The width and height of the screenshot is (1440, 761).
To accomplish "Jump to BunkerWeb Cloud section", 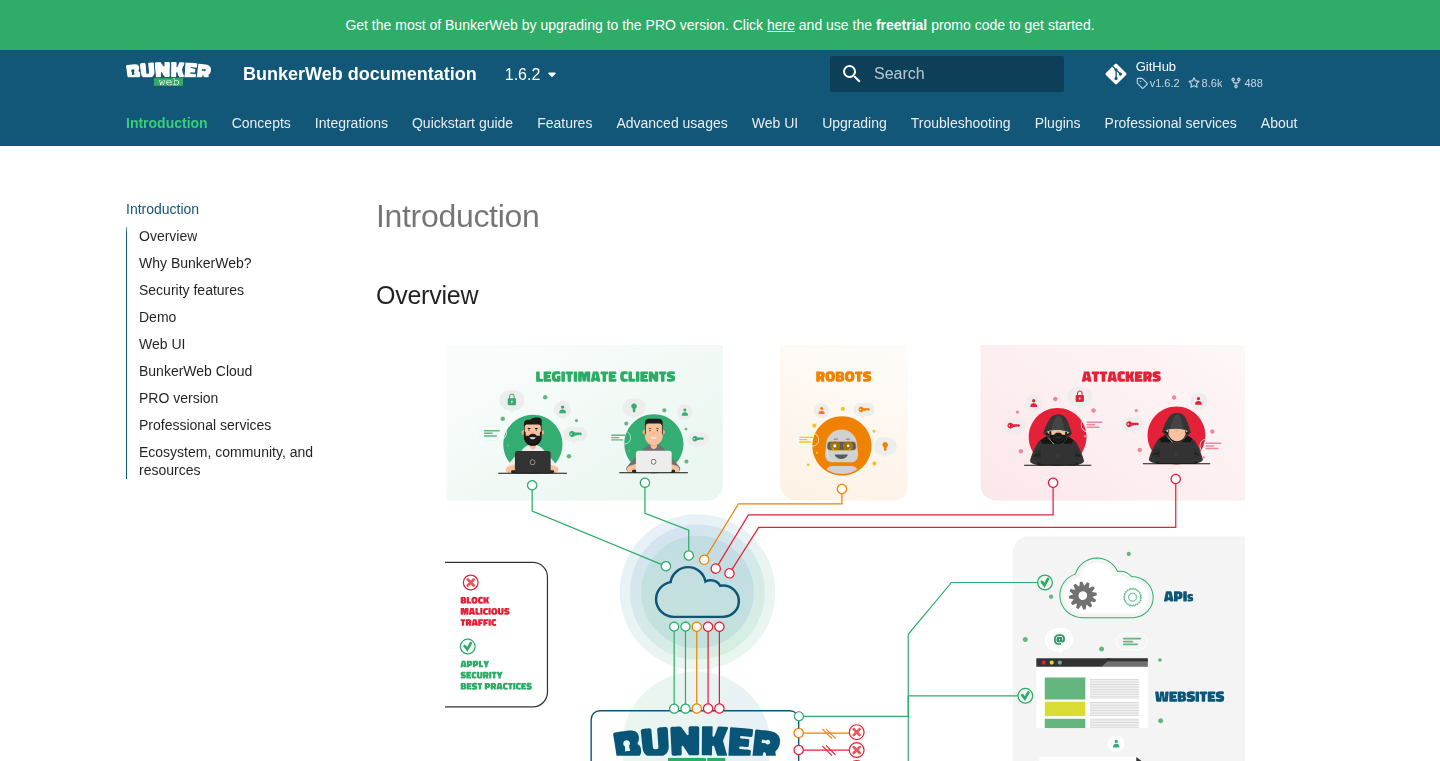I will (195, 371).
